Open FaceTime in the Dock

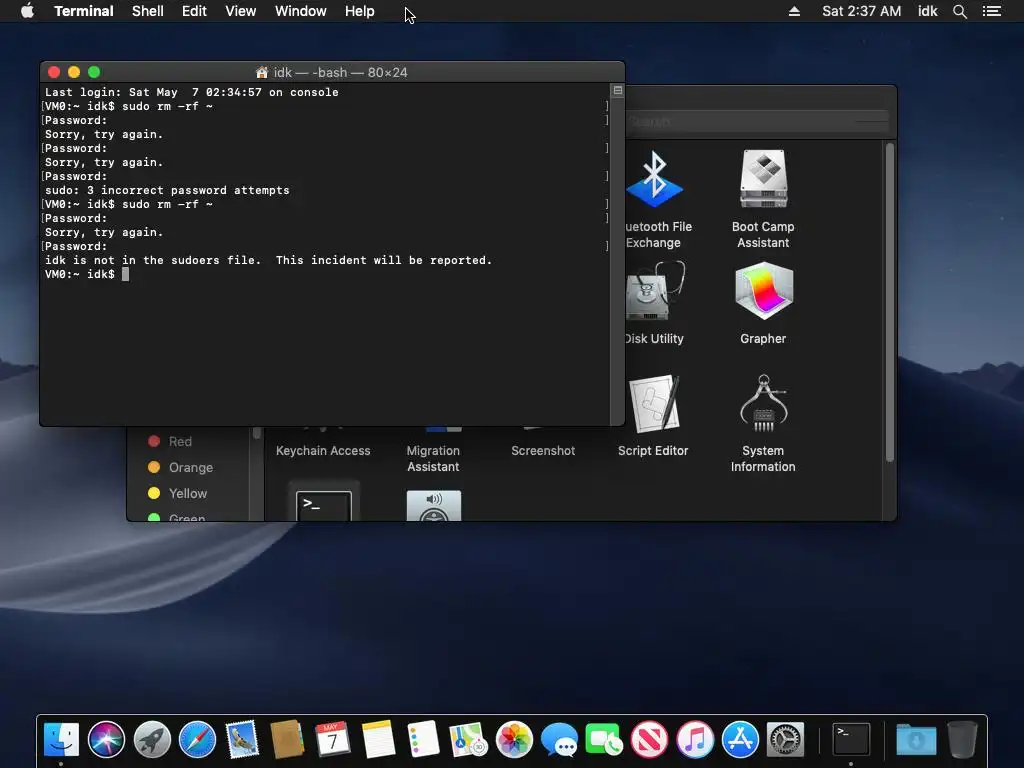tap(604, 739)
